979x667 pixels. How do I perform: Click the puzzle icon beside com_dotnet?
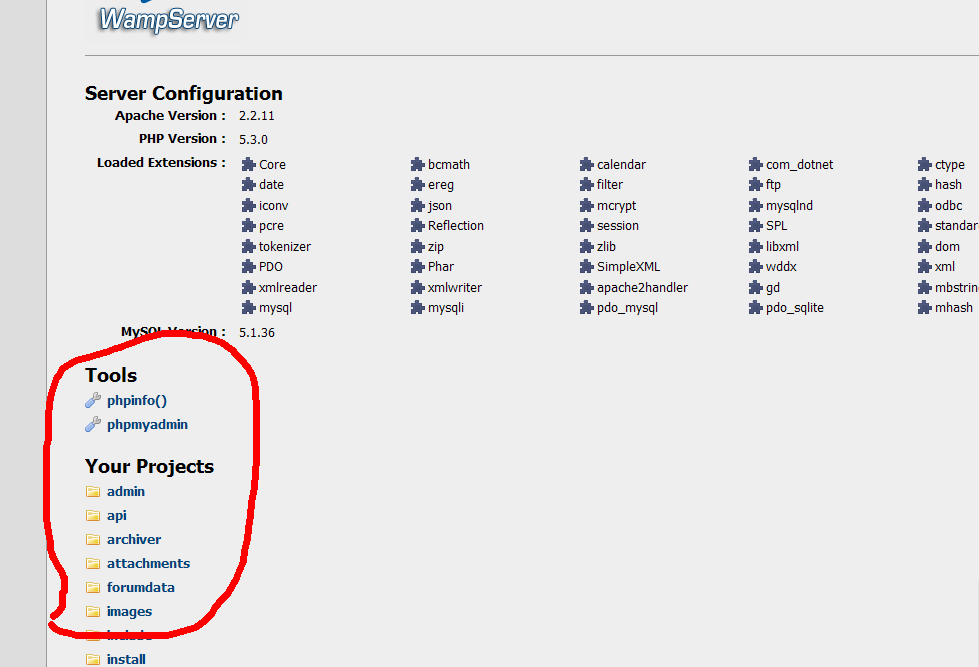click(x=755, y=164)
